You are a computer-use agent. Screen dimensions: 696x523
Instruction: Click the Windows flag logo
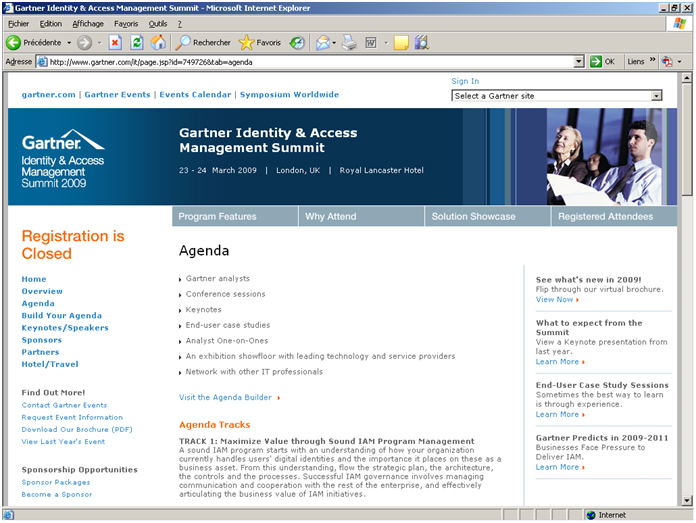(x=679, y=24)
